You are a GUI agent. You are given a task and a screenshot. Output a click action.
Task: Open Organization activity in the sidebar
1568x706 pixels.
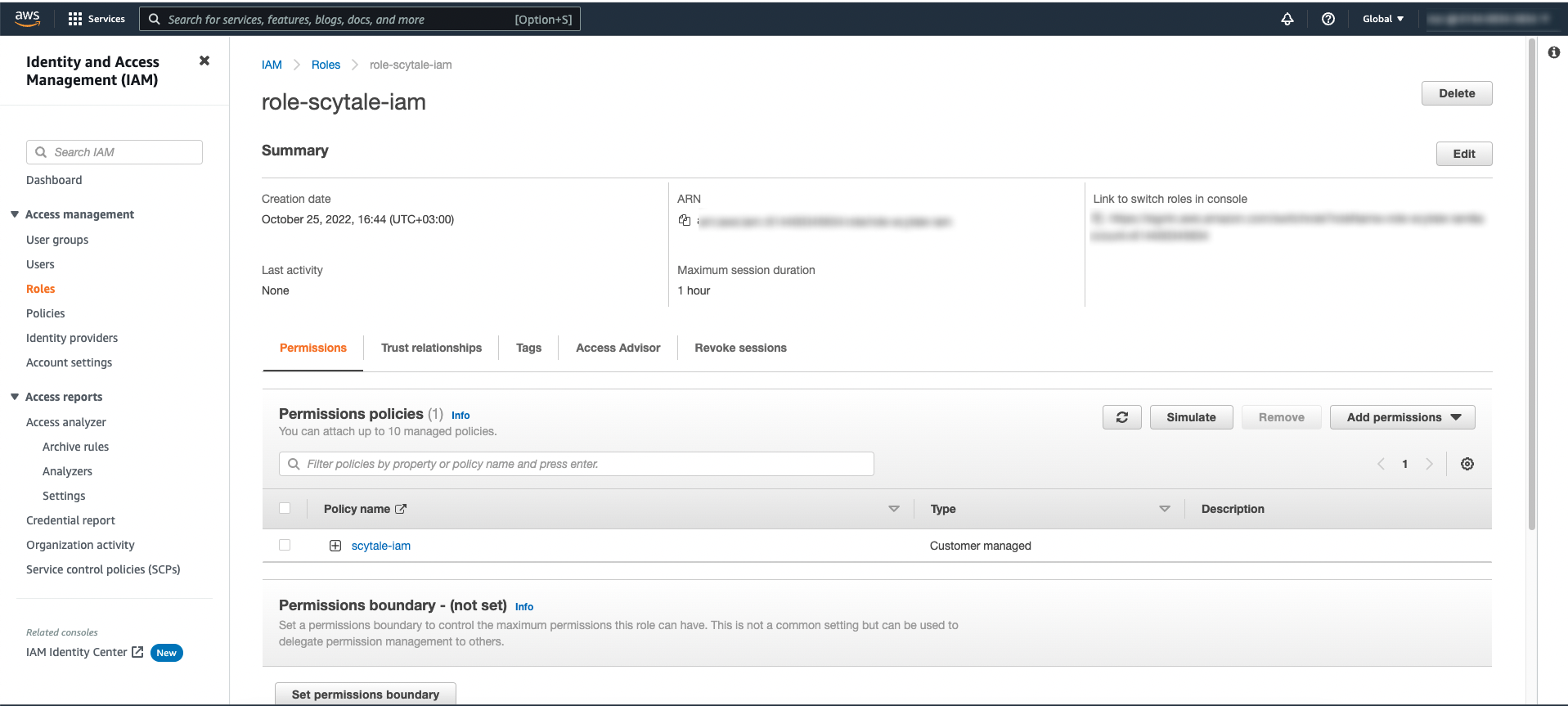[x=80, y=545]
